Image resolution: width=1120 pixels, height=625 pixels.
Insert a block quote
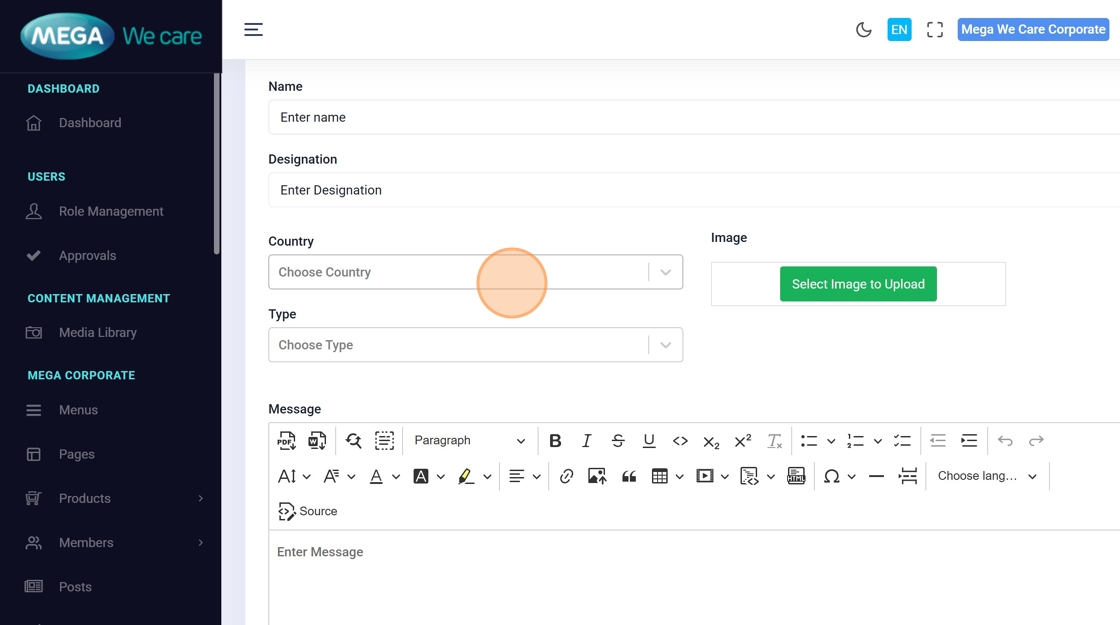(x=629, y=476)
